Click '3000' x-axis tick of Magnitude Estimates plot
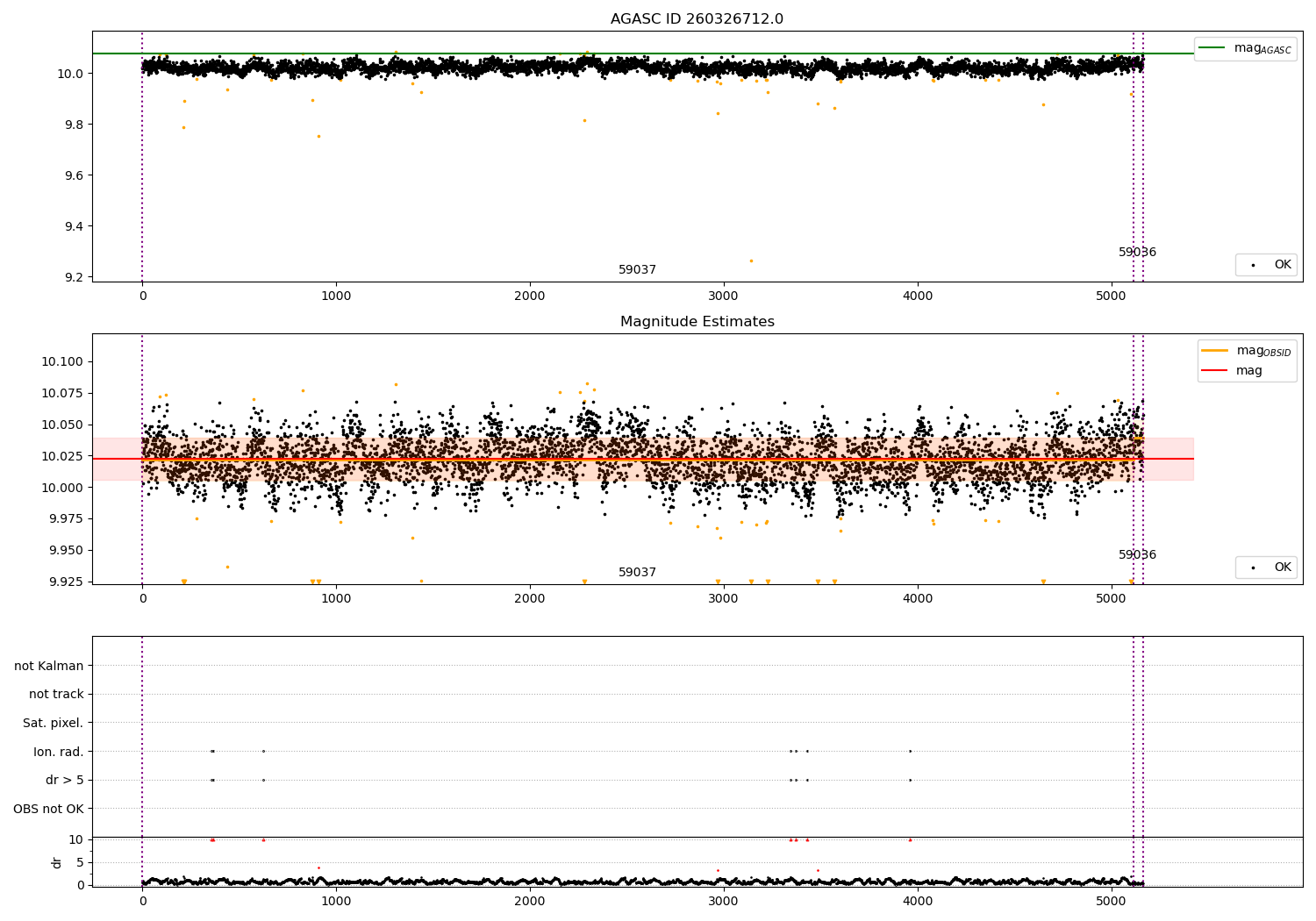This screenshot has height=921, width=1316. click(x=724, y=599)
